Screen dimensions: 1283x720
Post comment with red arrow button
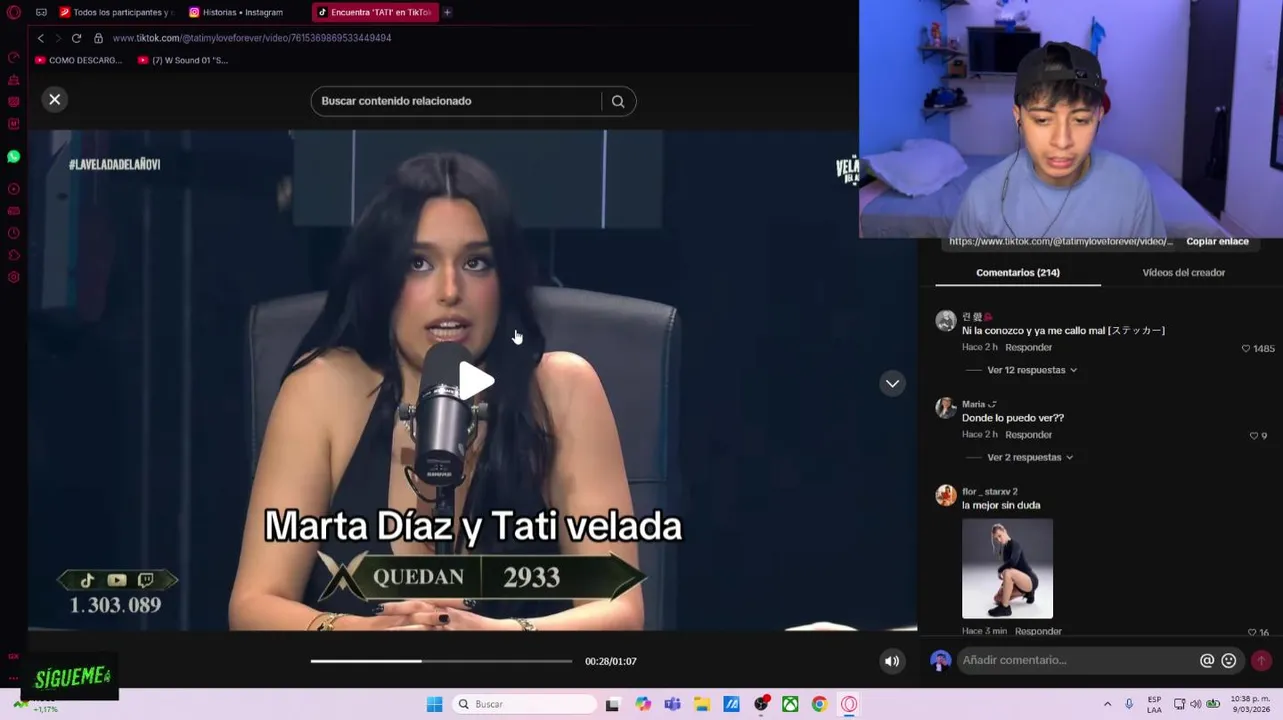pos(1261,660)
